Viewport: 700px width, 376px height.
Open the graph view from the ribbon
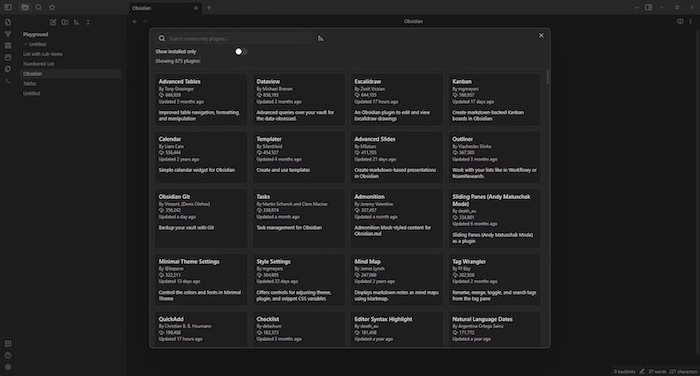coord(8,34)
